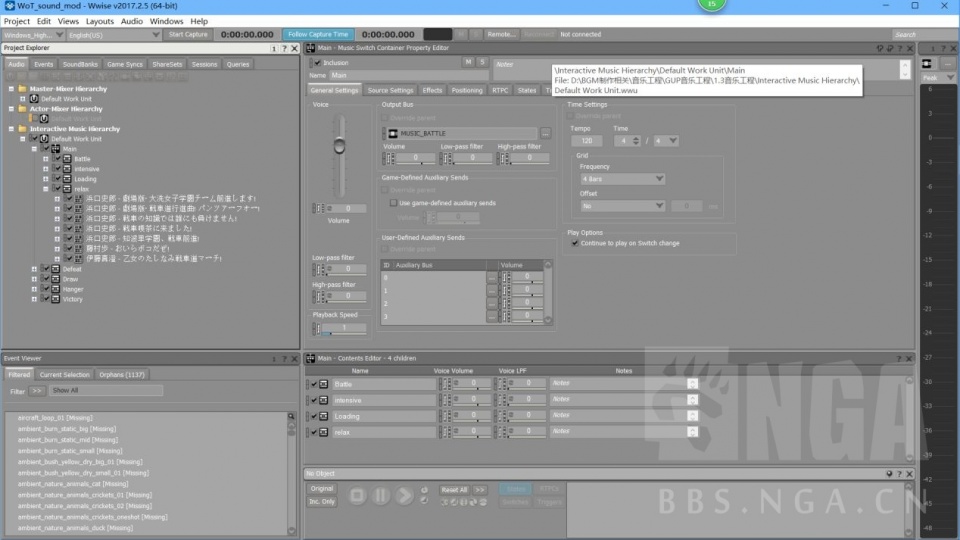Click the Original button in Transport Control
960x540 pixels.
[x=321, y=489]
